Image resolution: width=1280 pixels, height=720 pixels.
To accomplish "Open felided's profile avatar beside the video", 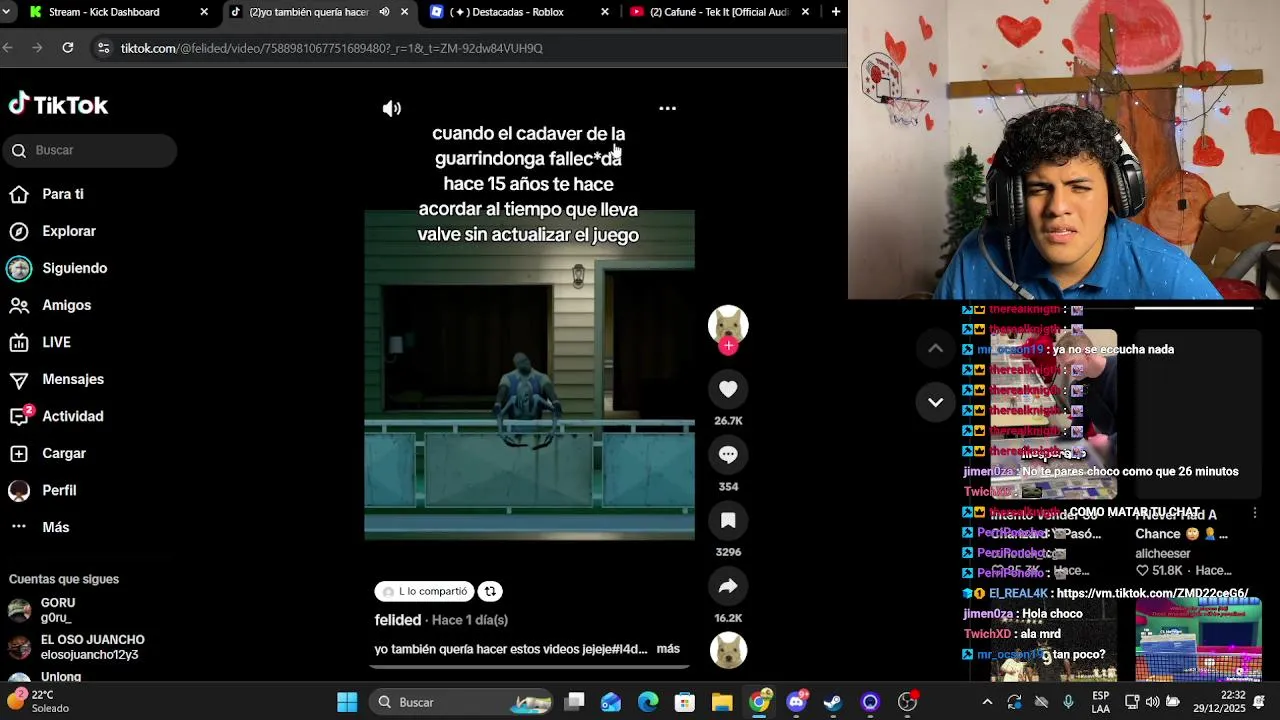I will (728, 324).
